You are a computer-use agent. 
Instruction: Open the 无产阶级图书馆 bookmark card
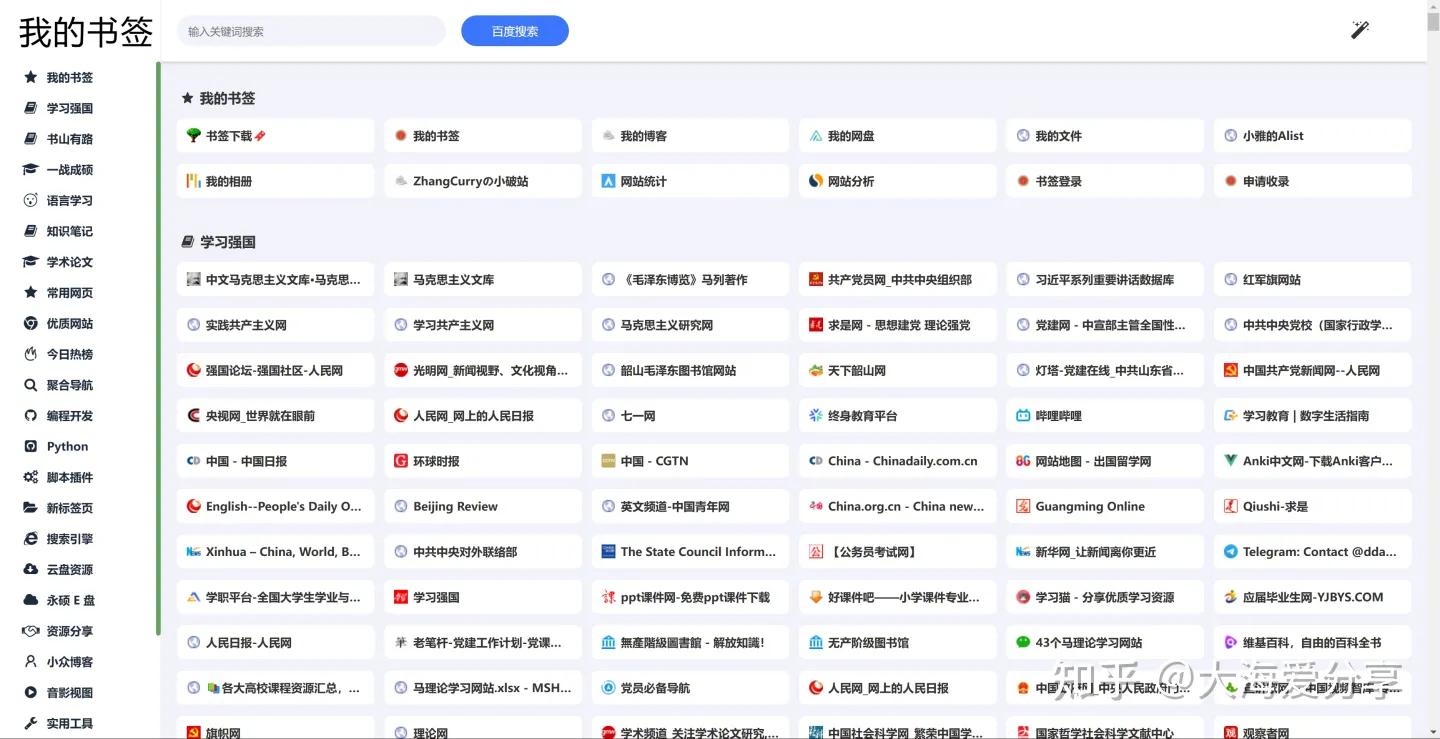[x=898, y=643]
